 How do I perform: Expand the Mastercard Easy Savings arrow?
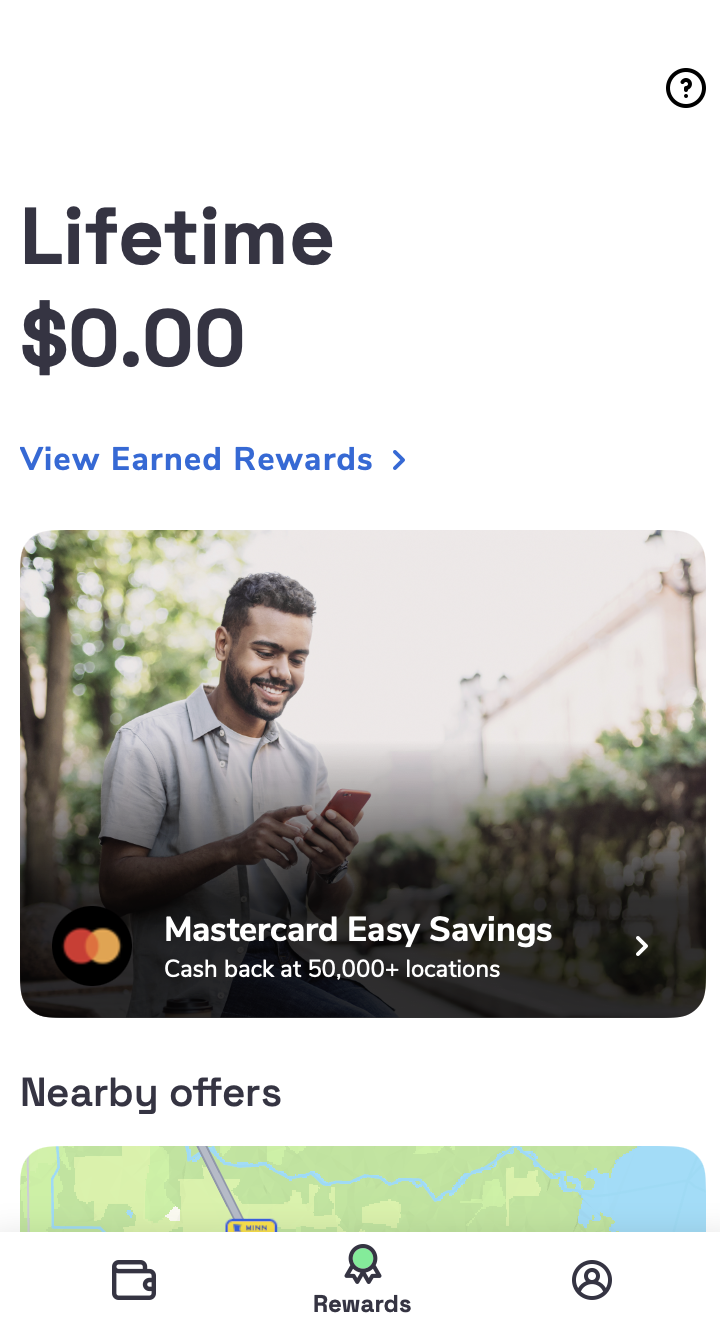pyautogui.click(x=642, y=946)
